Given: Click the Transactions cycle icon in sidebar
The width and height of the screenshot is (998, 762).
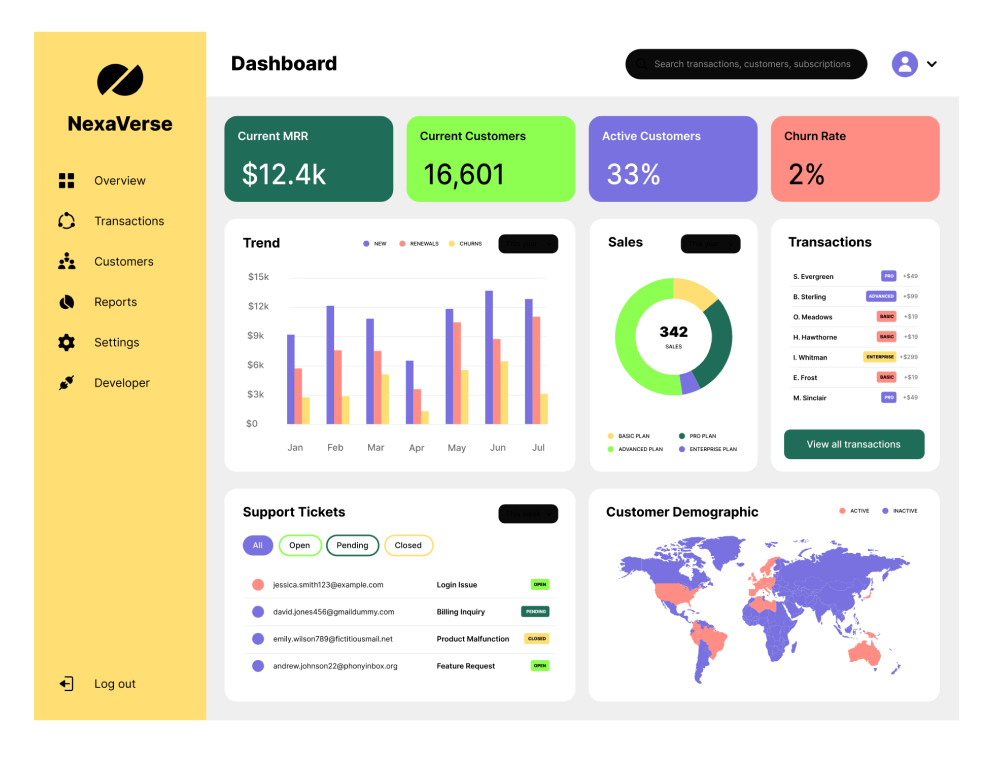Looking at the screenshot, I should 67,221.
